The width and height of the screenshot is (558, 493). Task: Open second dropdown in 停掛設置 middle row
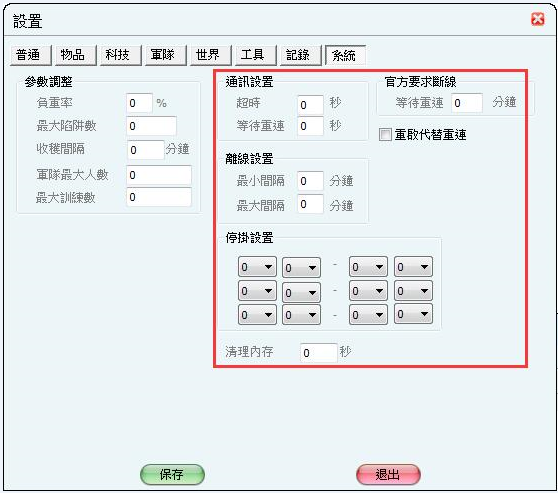click(x=301, y=292)
